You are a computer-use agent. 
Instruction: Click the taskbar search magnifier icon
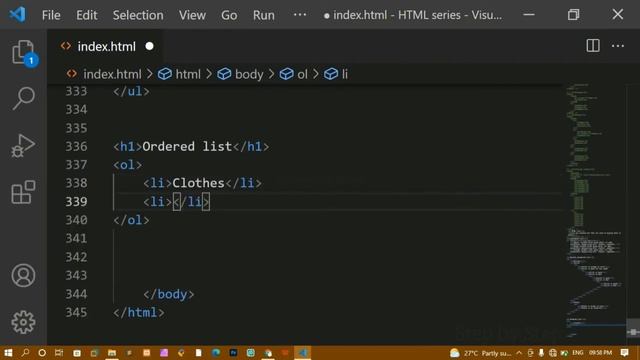25,353
